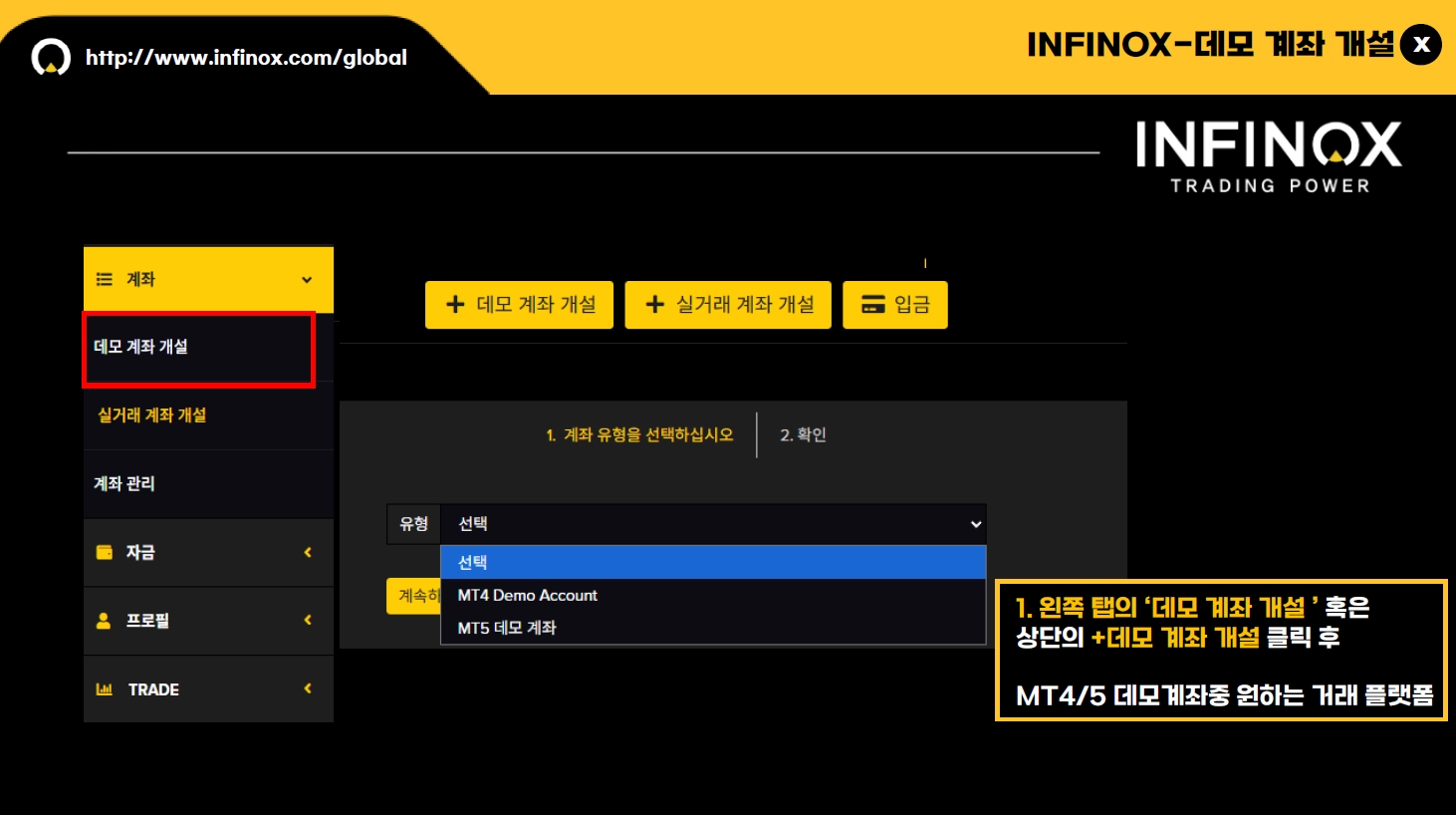Click the INFINOX-데모 계좌 개설 title
1456x815 pixels.
pyautogui.click(x=1210, y=45)
